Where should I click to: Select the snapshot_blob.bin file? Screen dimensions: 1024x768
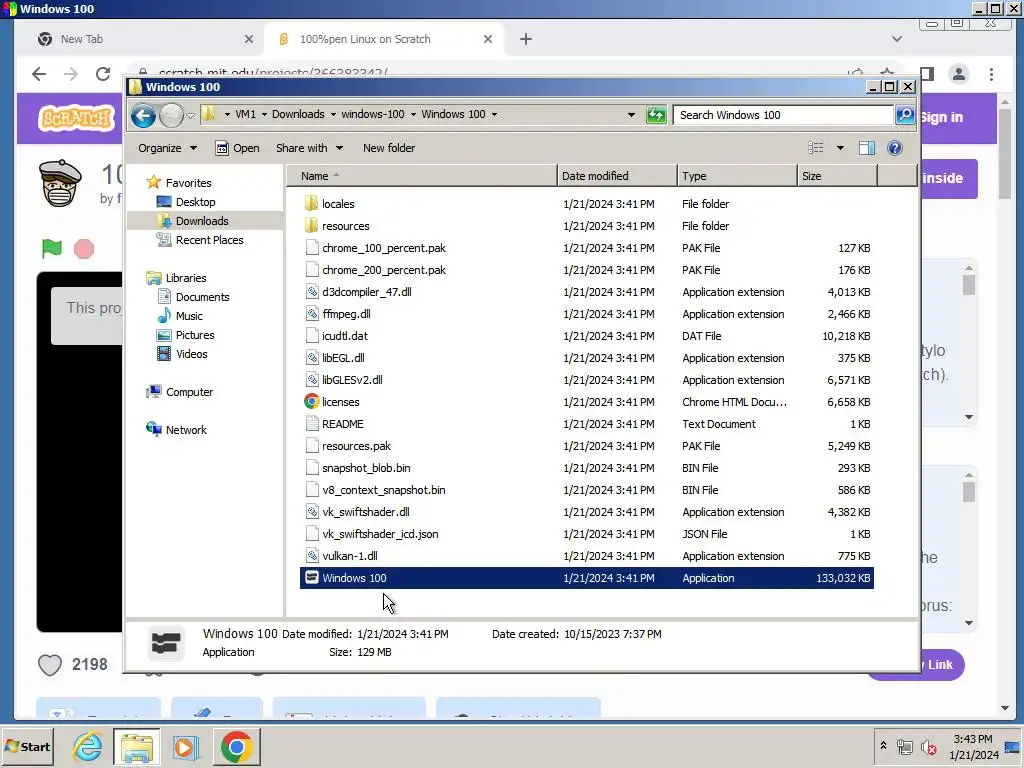click(x=586, y=468)
